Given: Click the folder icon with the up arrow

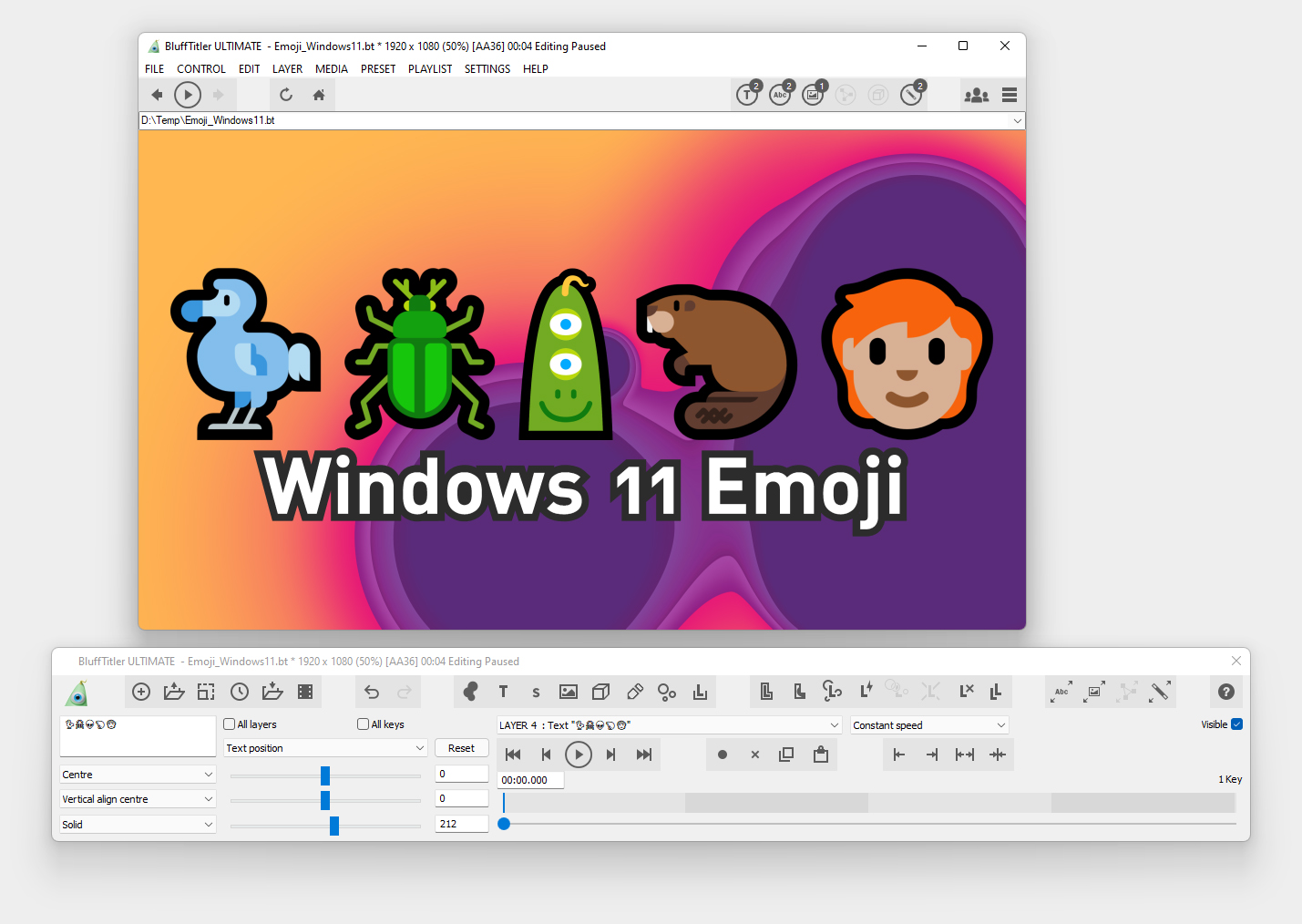Looking at the screenshot, I should coord(174,692).
